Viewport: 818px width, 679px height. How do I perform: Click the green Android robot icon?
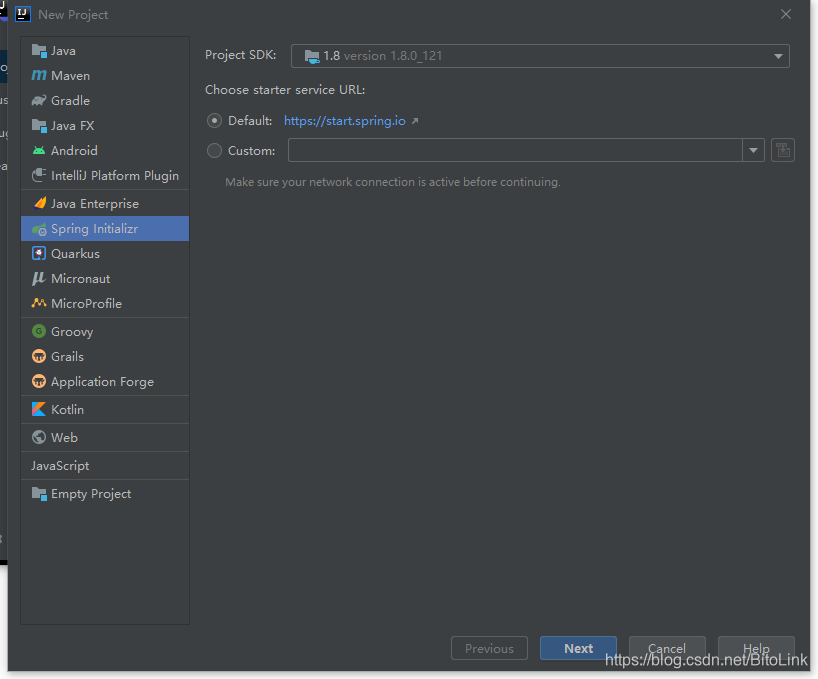click(39, 151)
